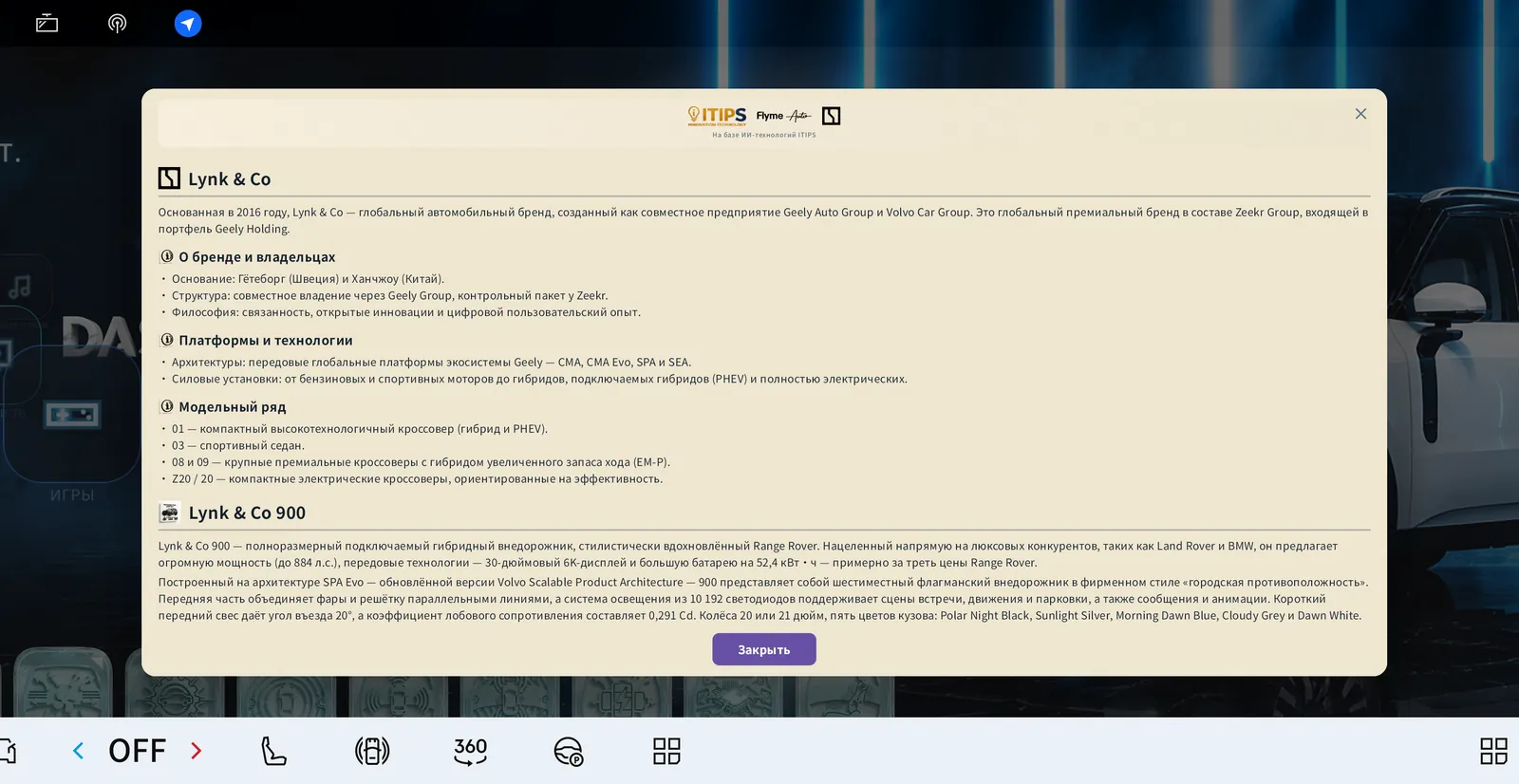This screenshot has width=1519, height=784.
Task: Select the Lynk & Co 900 heading
Action: pos(247,513)
